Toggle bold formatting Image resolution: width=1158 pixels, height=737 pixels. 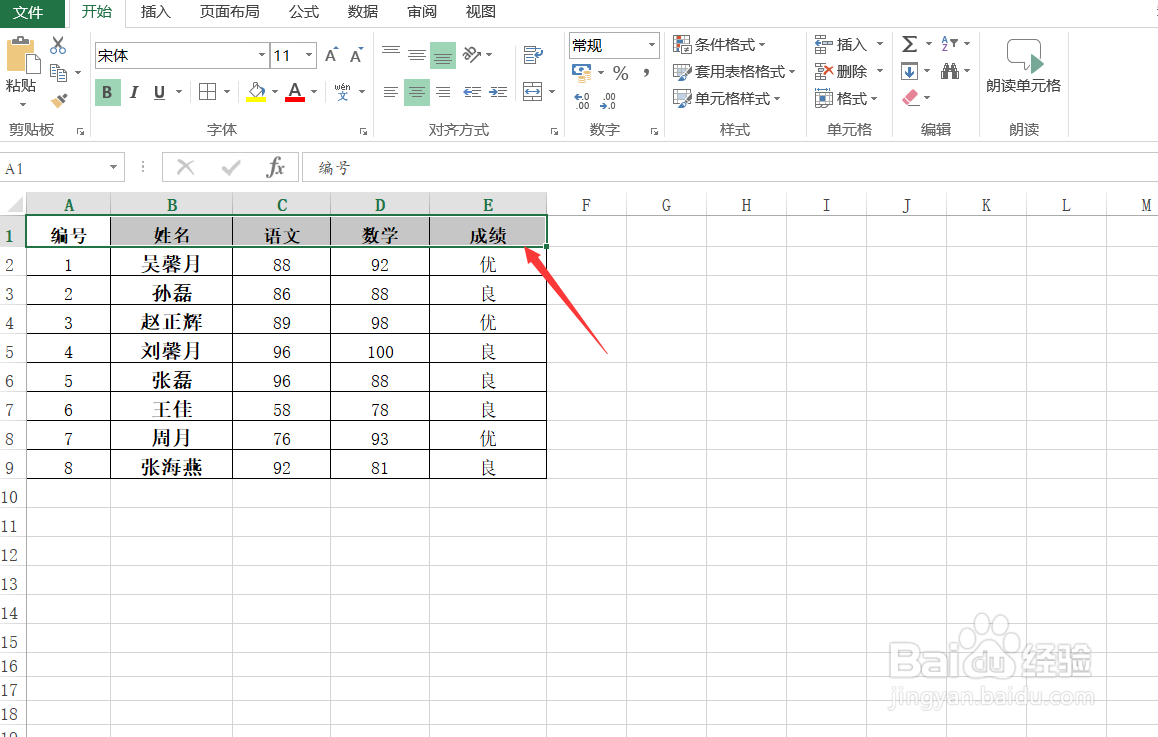[106, 92]
